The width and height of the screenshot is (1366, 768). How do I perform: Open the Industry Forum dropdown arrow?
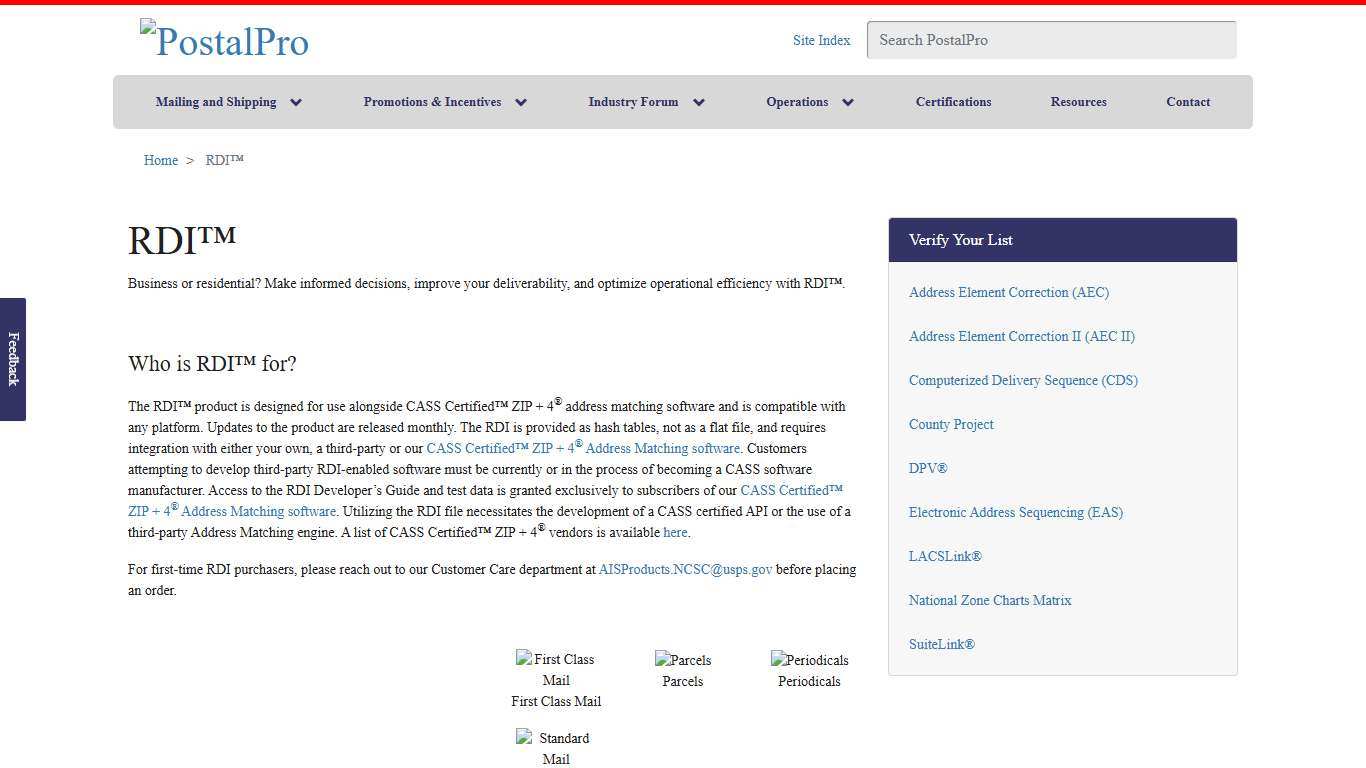[x=699, y=102]
